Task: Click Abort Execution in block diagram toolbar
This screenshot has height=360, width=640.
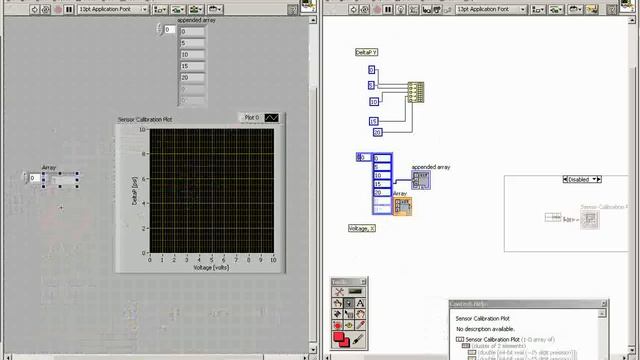Action: pyautogui.click(x=377, y=9)
